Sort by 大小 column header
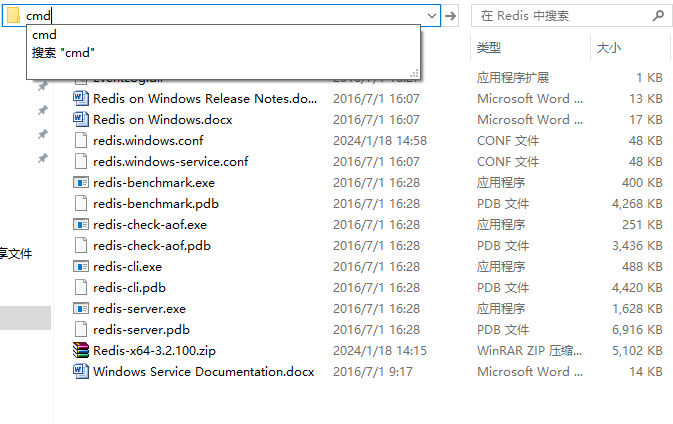The width and height of the screenshot is (673, 424). click(609, 47)
